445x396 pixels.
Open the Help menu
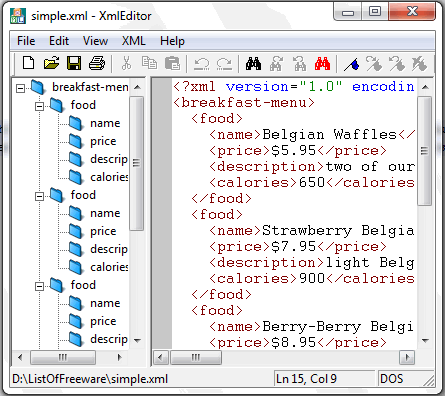(x=172, y=41)
